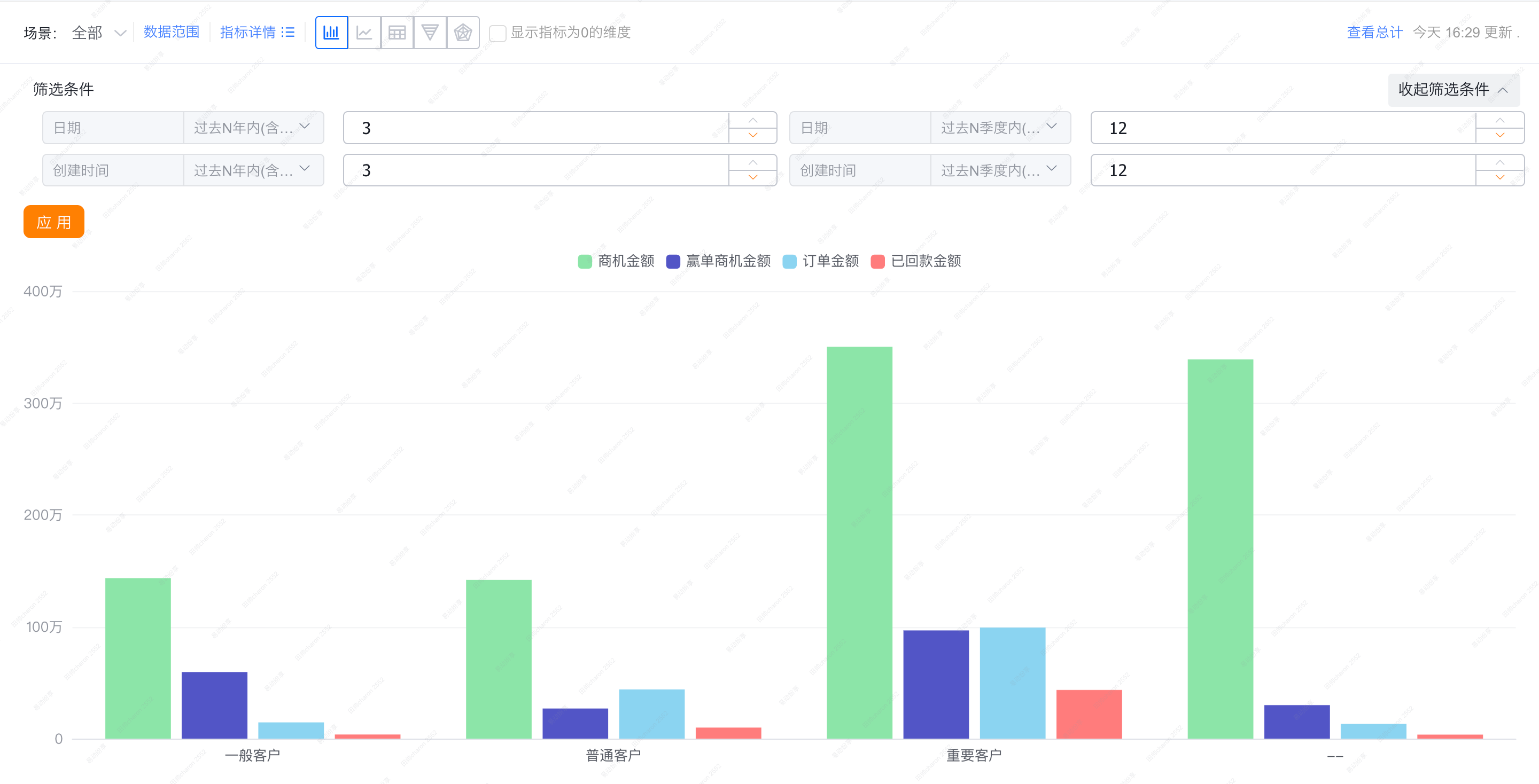This screenshot has width=1539, height=784.
Task: Switch to table view icon
Action: pyautogui.click(x=397, y=32)
